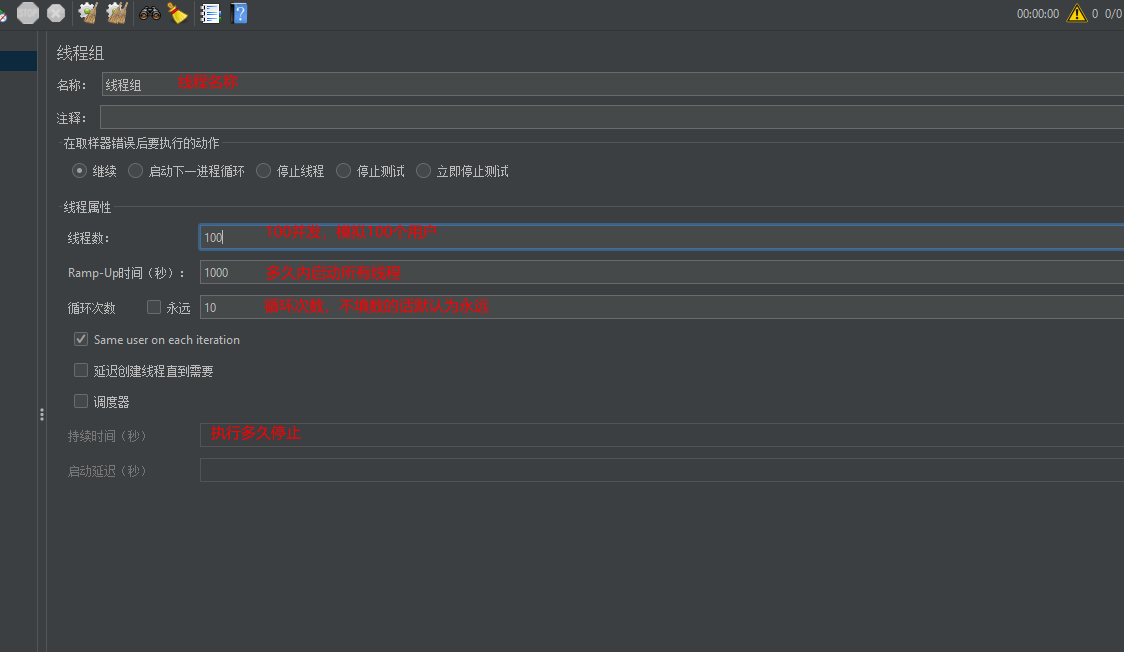This screenshot has height=652, width=1124.
Task: Open the Function Helper list icon
Action: [210, 13]
